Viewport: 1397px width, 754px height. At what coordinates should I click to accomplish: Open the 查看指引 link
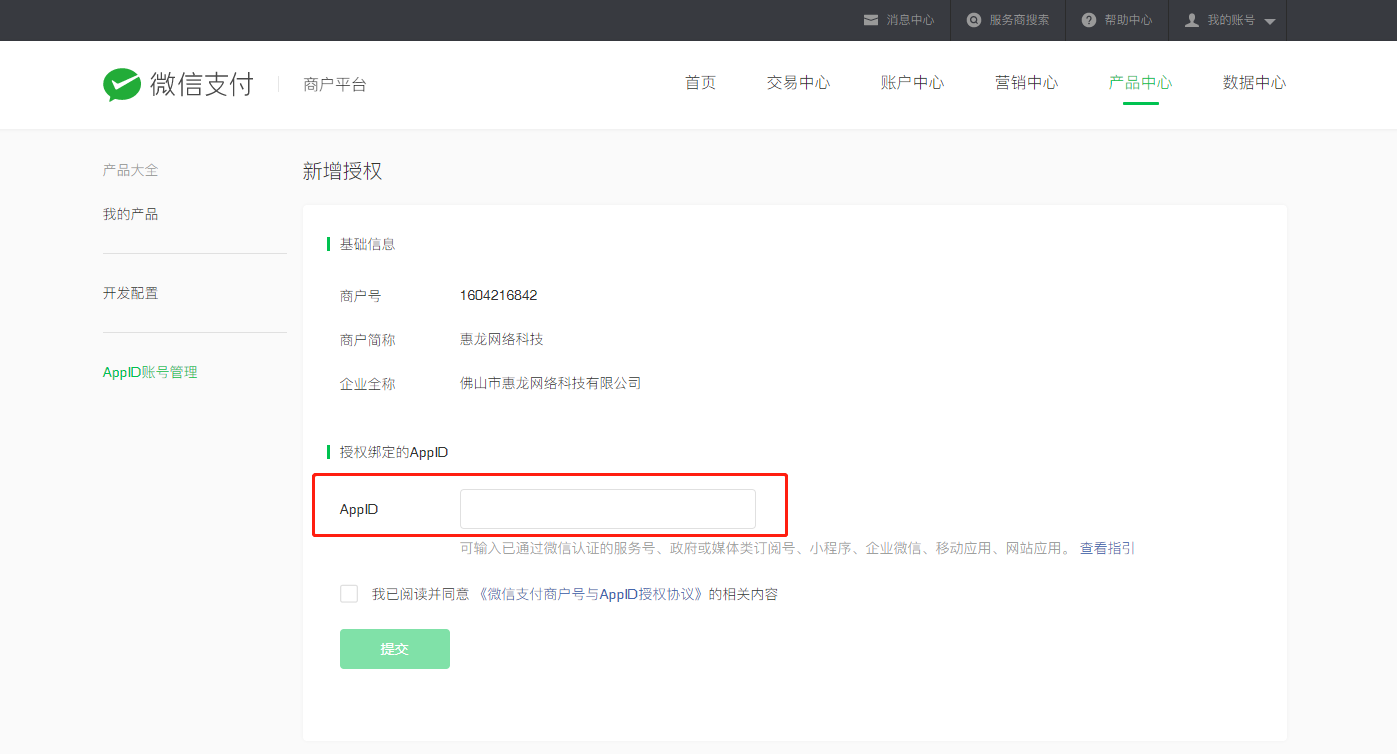coord(1107,548)
